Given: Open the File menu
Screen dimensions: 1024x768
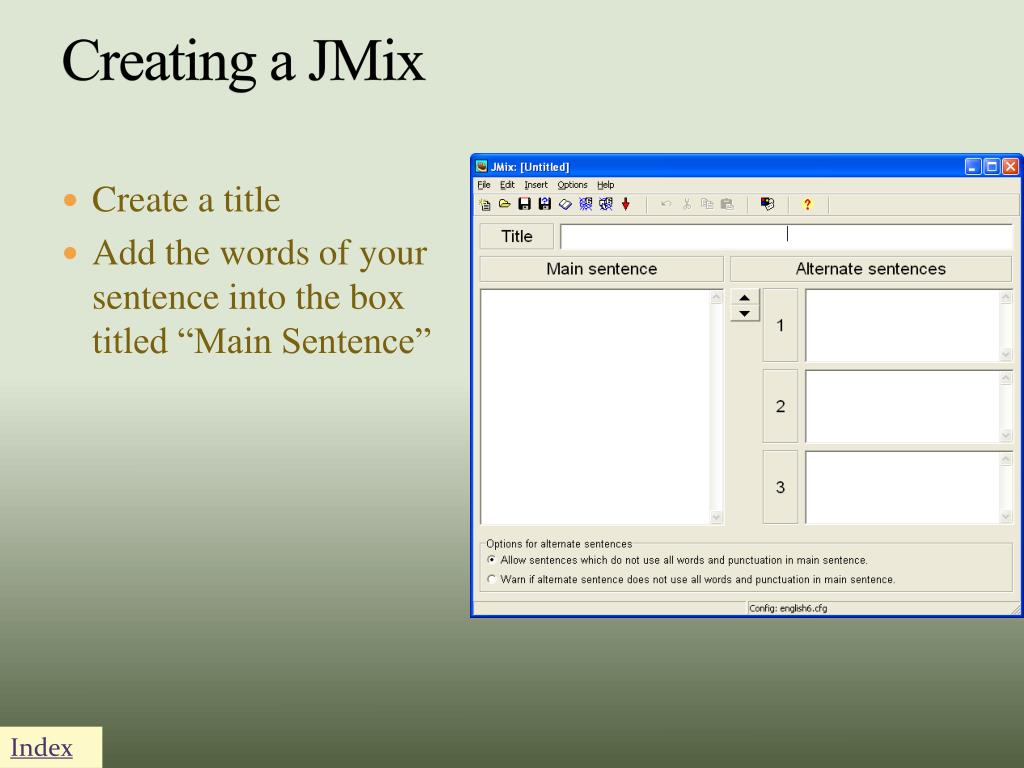Looking at the screenshot, I should 484,185.
